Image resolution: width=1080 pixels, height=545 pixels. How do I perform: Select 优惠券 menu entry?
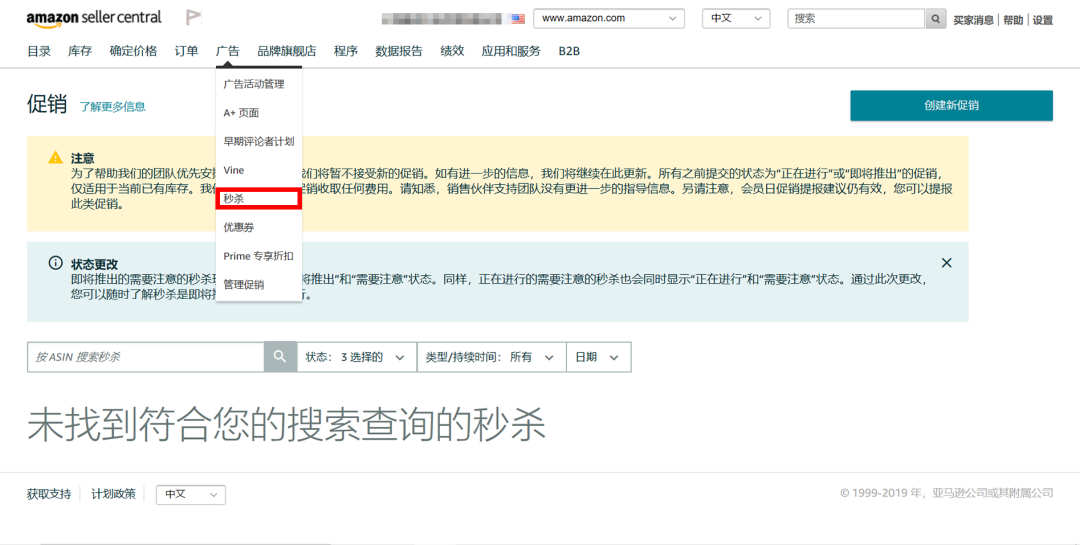coord(258,227)
